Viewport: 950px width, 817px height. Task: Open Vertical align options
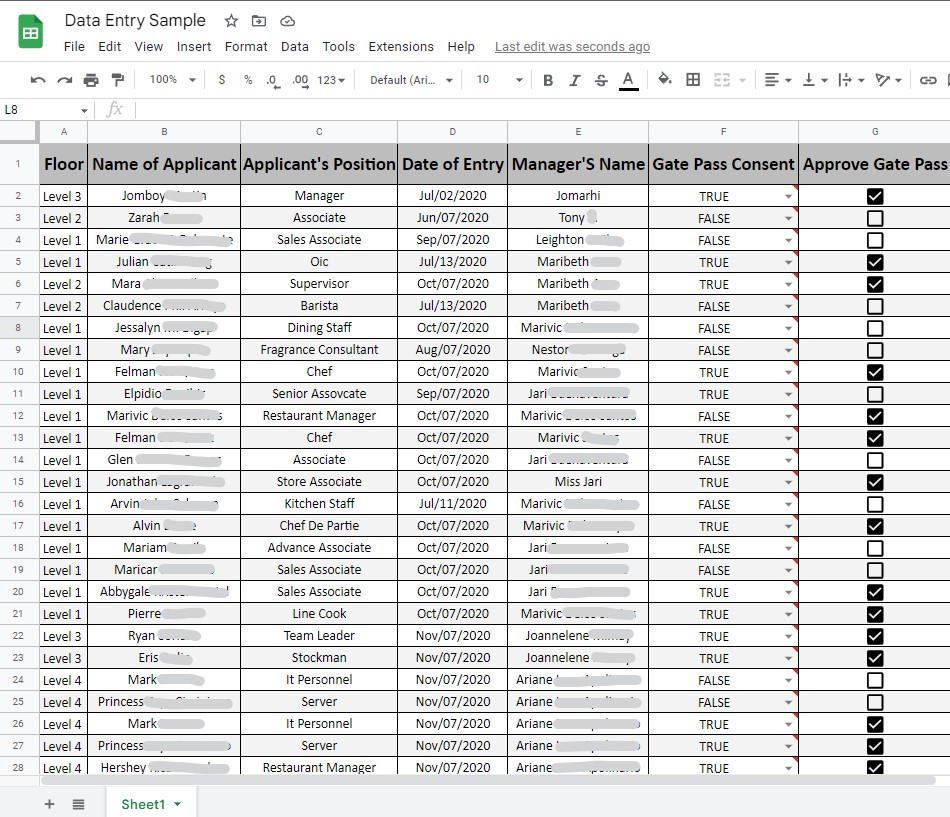815,79
